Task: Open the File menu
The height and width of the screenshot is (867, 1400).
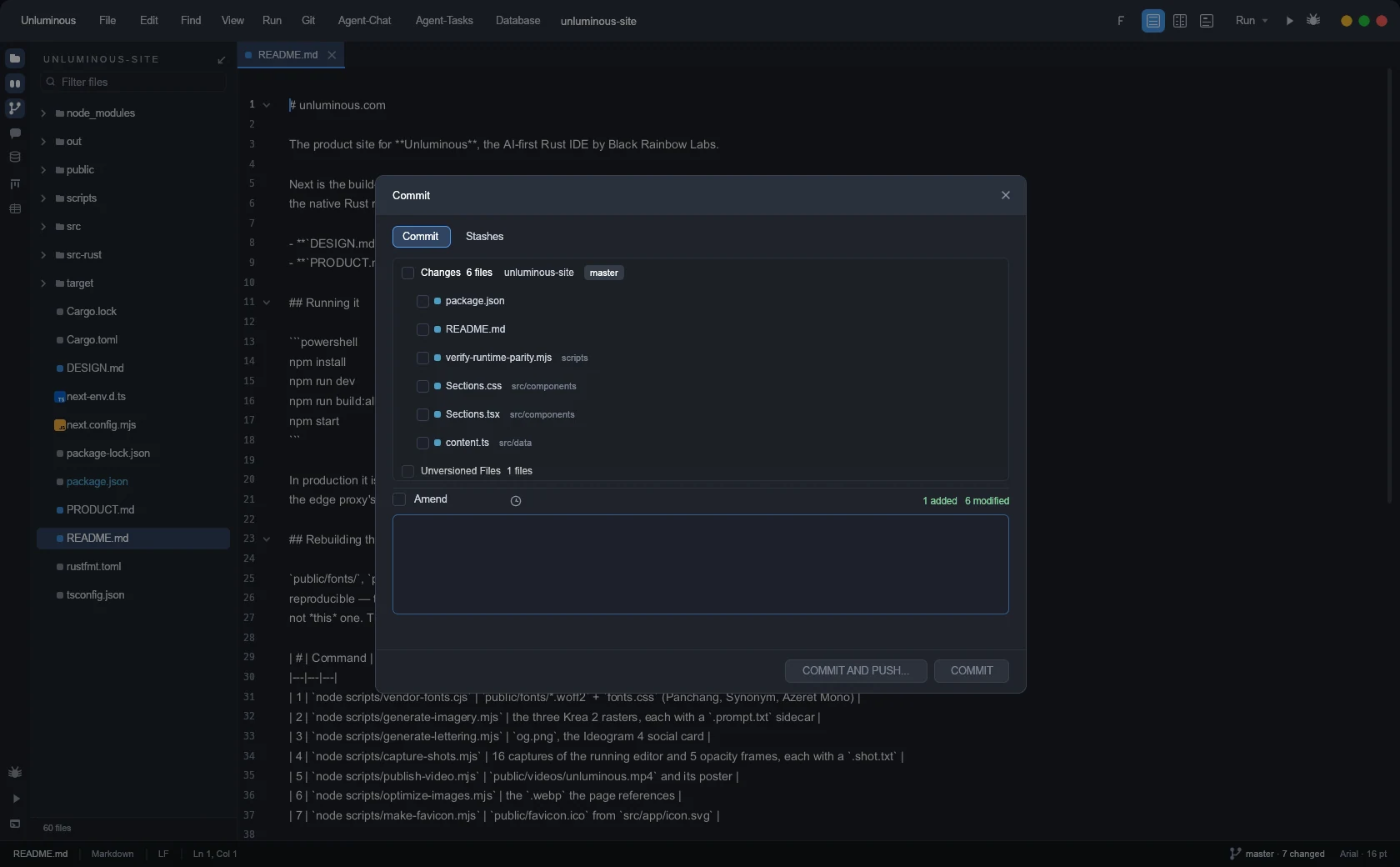Action: tap(107, 21)
